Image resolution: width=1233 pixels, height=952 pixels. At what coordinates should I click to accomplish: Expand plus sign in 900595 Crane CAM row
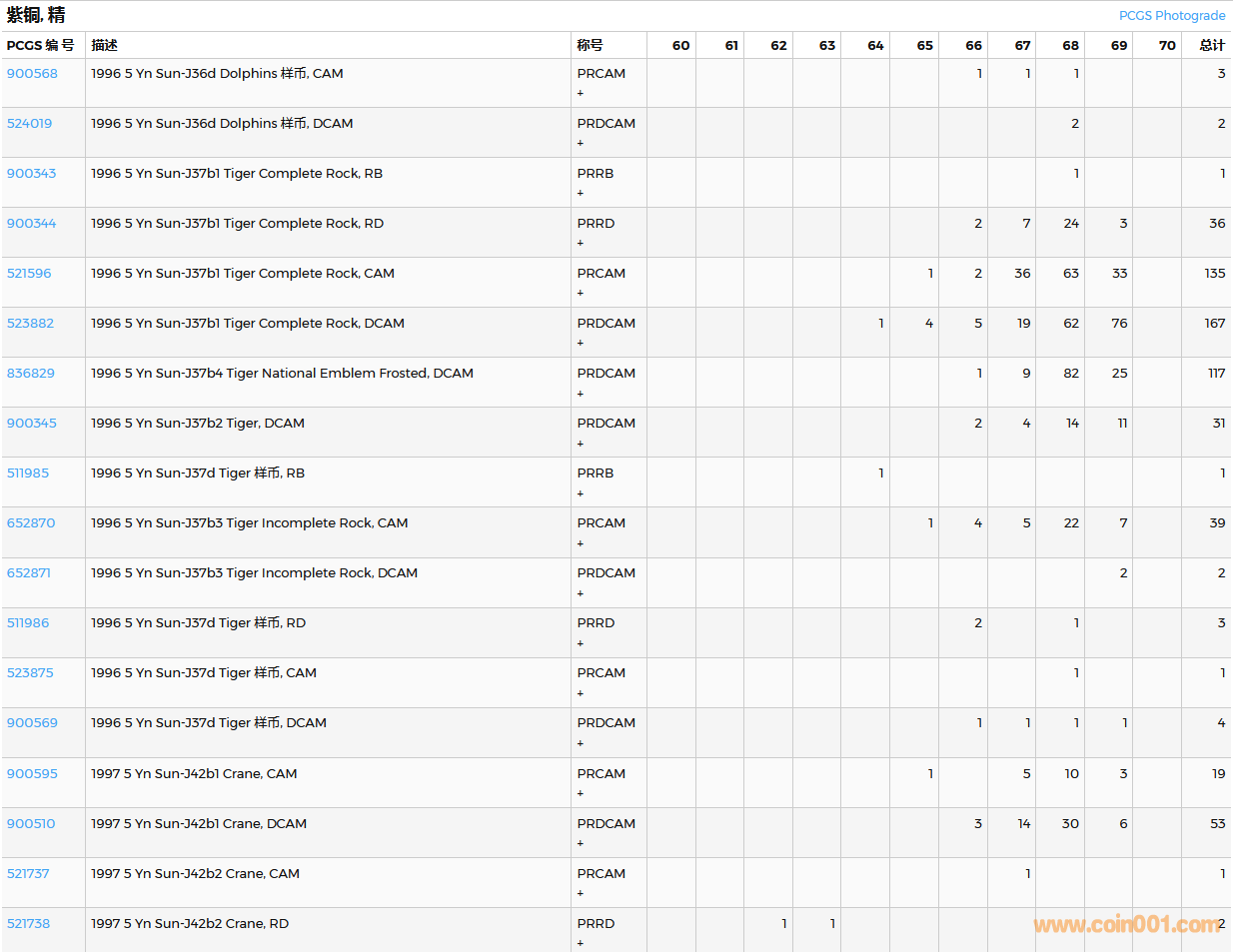coord(581,794)
